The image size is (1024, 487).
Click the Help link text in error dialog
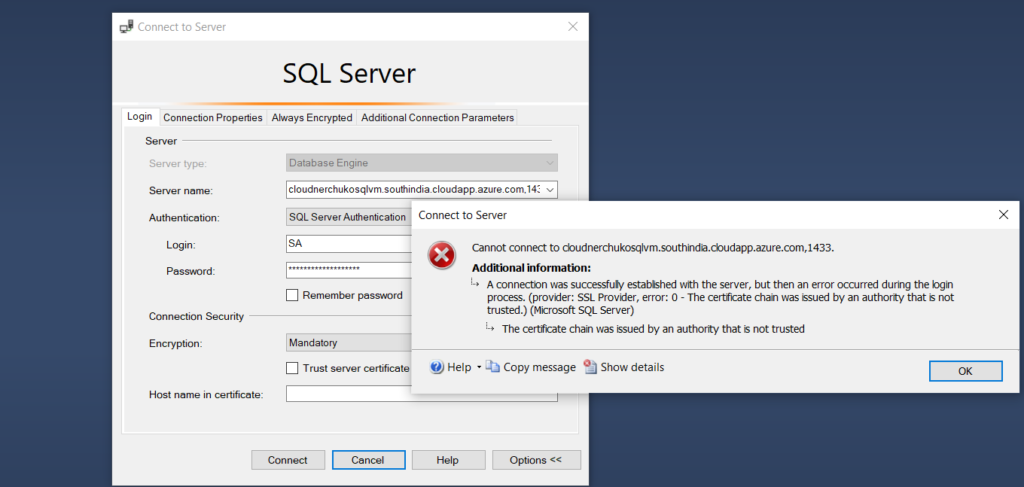(x=459, y=368)
